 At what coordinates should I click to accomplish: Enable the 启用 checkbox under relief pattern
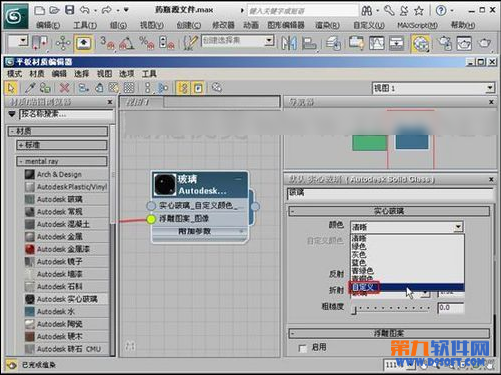(303, 349)
